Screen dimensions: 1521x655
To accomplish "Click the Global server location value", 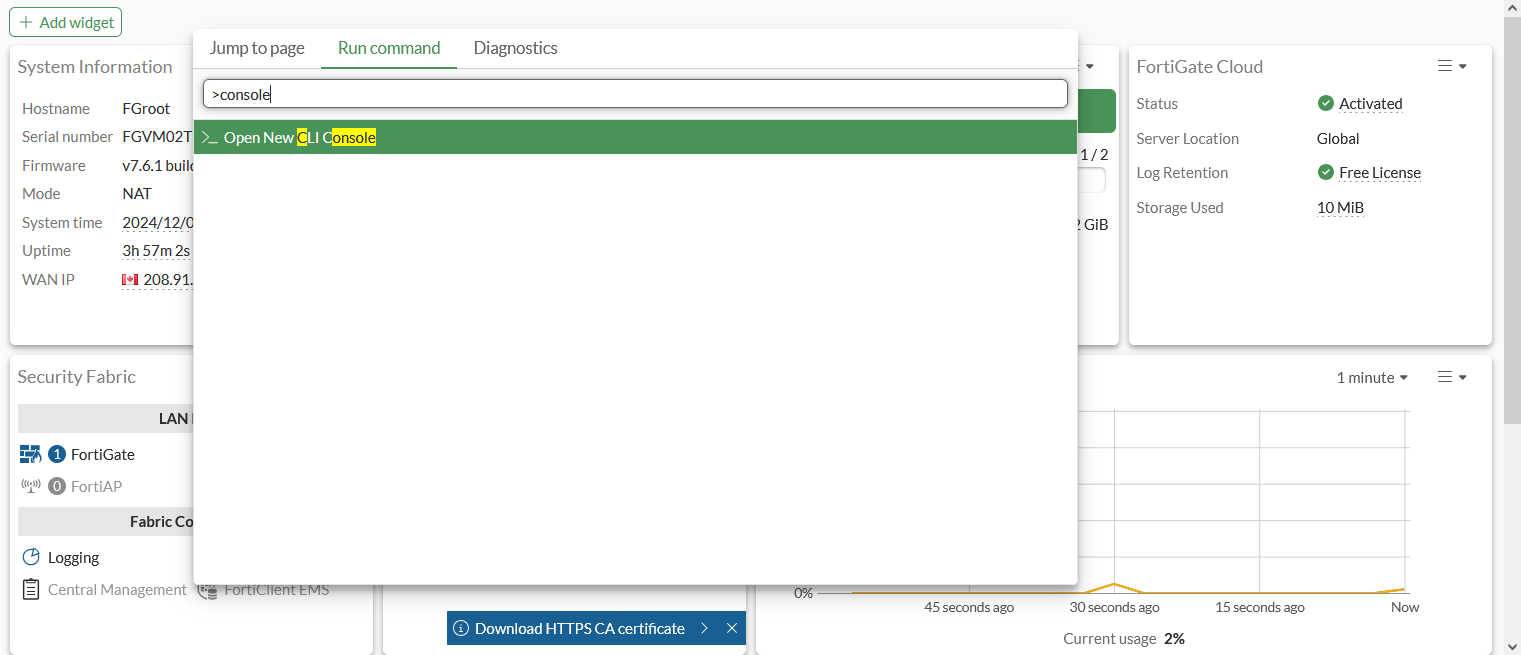I will [x=1338, y=138].
